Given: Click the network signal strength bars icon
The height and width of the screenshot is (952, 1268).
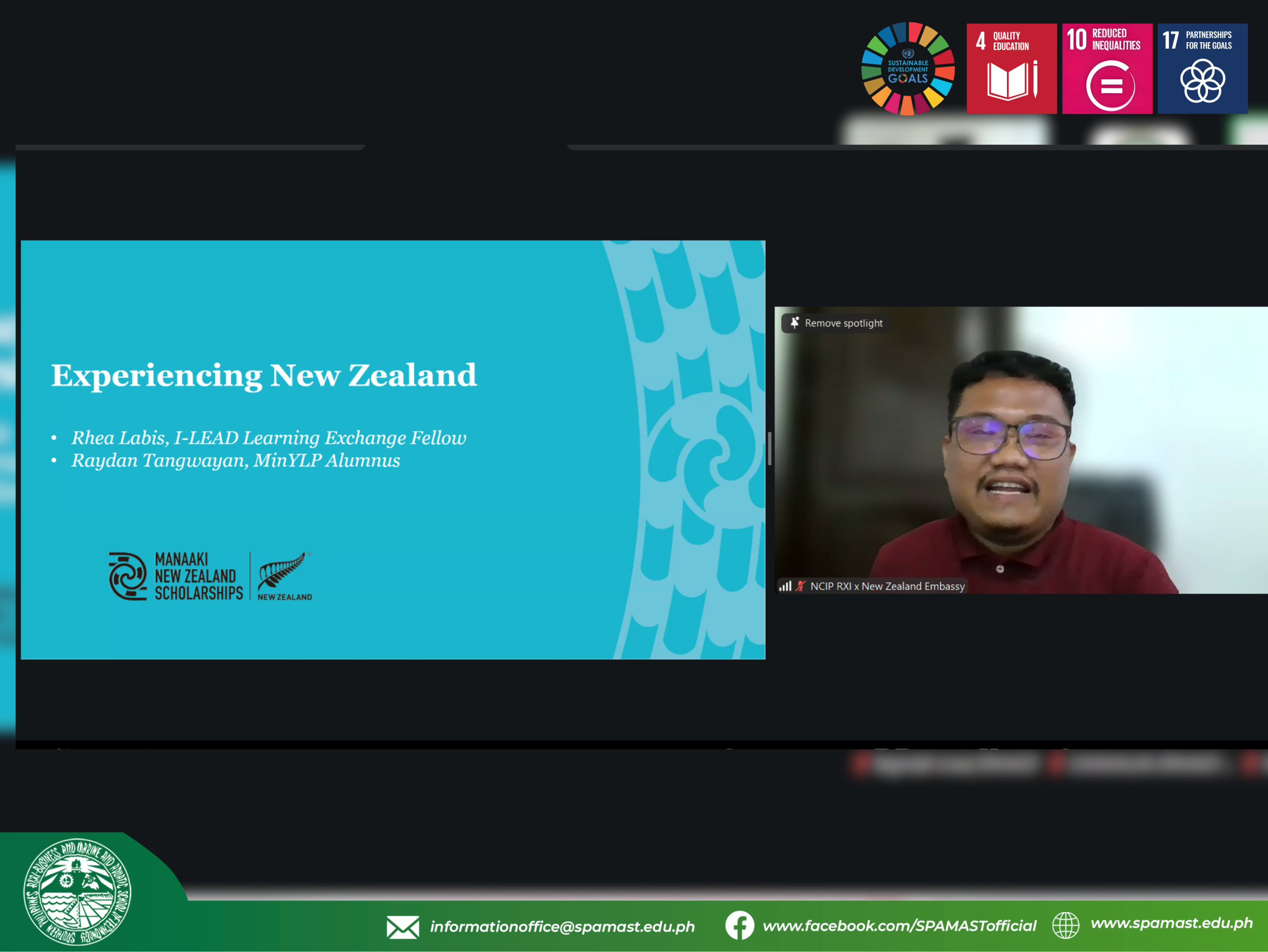Looking at the screenshot, I should click(x=785, y=586).
